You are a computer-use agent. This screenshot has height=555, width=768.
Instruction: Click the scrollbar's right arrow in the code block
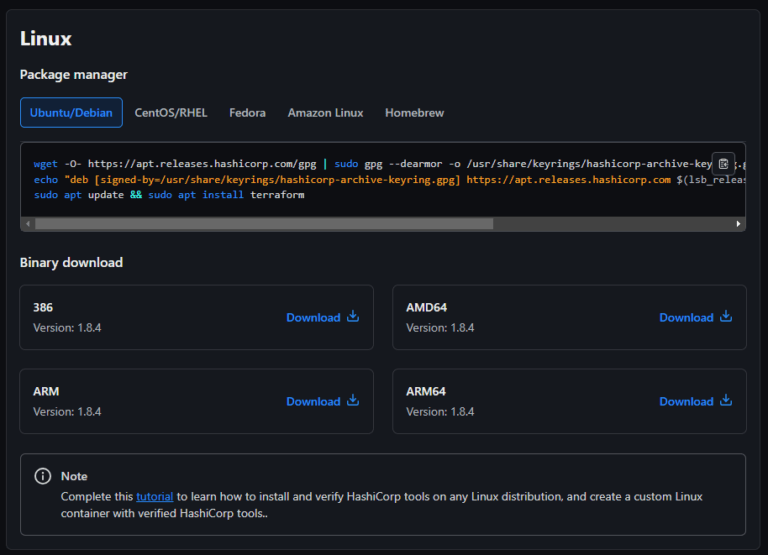pos(738,224)
